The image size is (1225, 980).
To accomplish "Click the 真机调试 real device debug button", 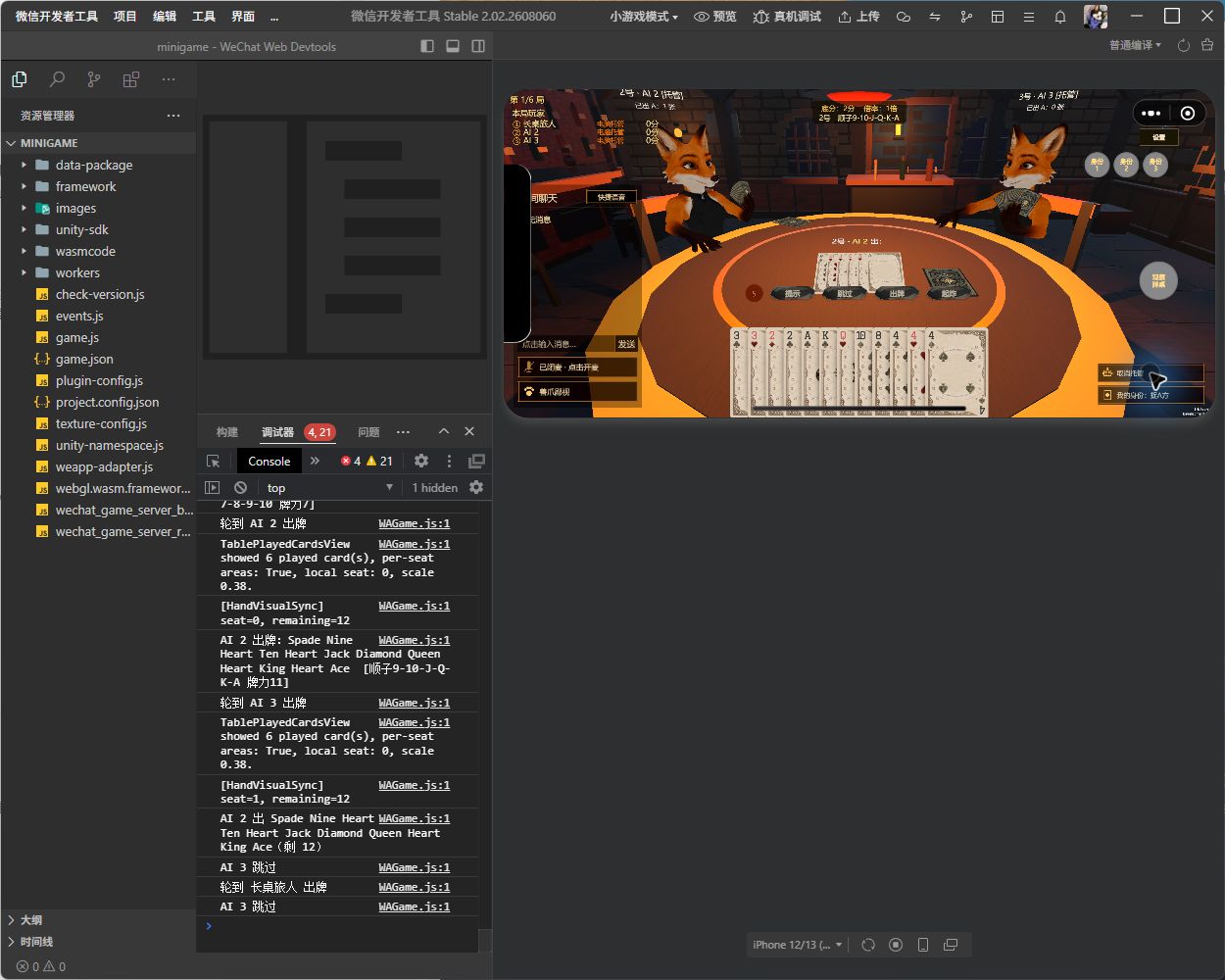I will click(787, 17).
